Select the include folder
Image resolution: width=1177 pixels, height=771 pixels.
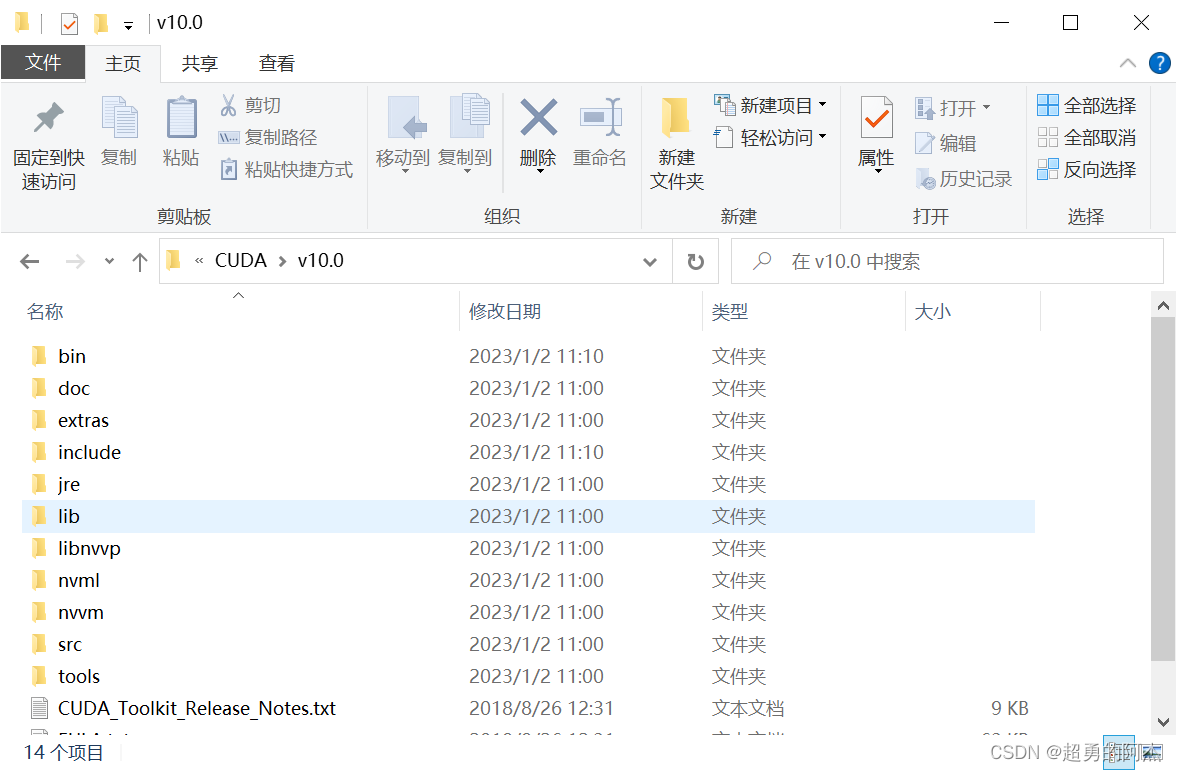coord(528,452)
